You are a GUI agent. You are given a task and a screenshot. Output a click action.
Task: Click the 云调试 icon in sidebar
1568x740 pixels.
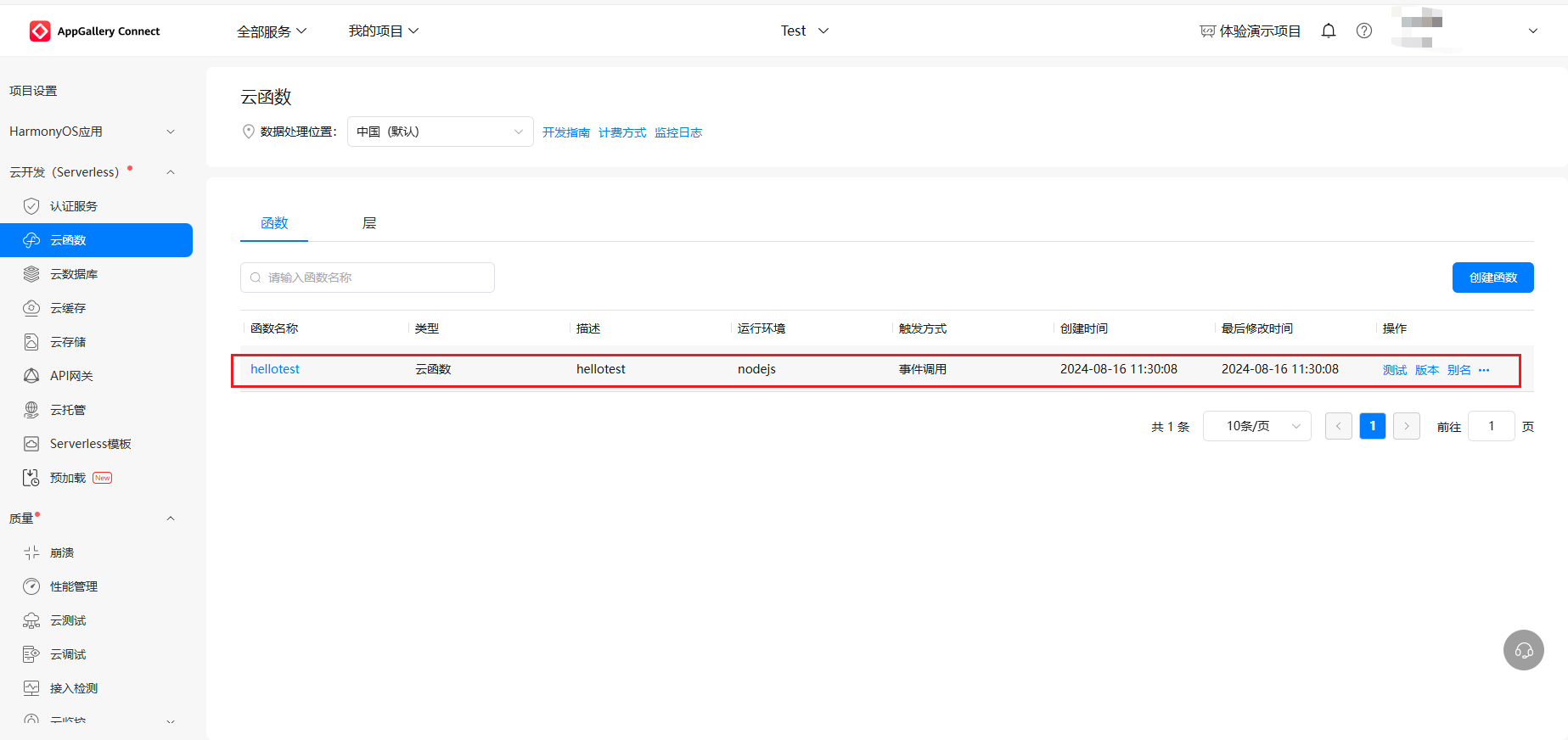pyautogui.click(x=31, y=654)
